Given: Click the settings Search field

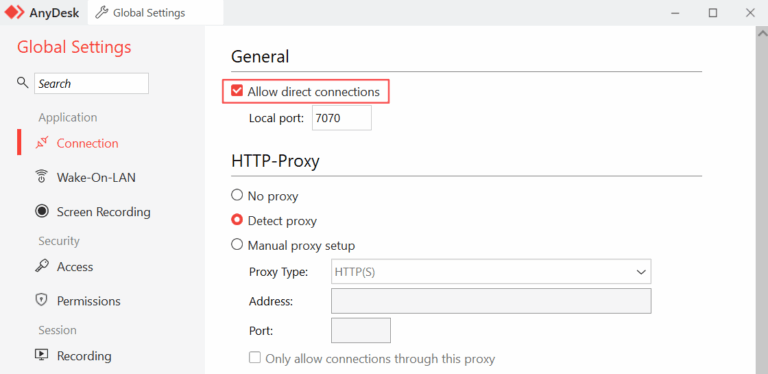Looking at the screenshot, I should click(91, 83).
